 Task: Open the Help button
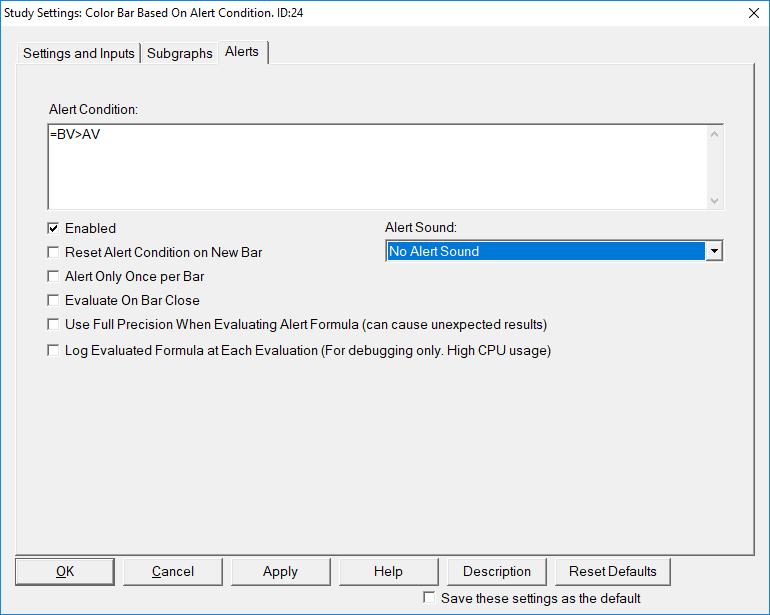(388, 571)
